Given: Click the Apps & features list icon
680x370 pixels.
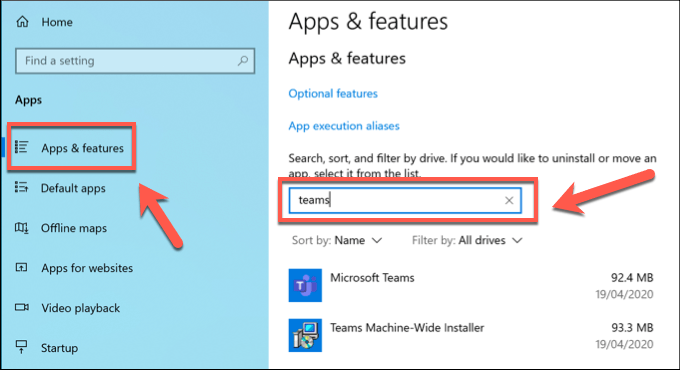Looking at the screenshot, I should click(x=22, y=147).
